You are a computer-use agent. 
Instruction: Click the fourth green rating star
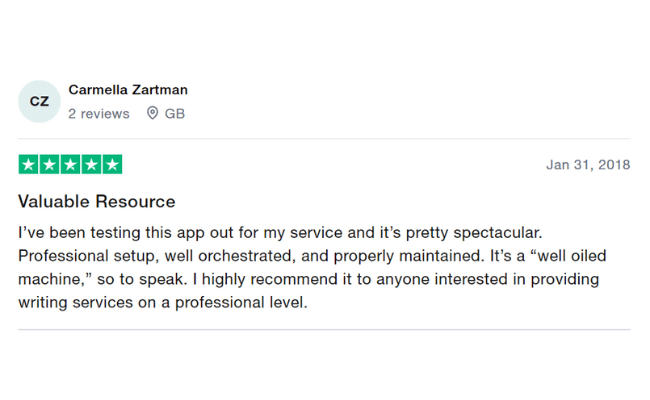91,165
